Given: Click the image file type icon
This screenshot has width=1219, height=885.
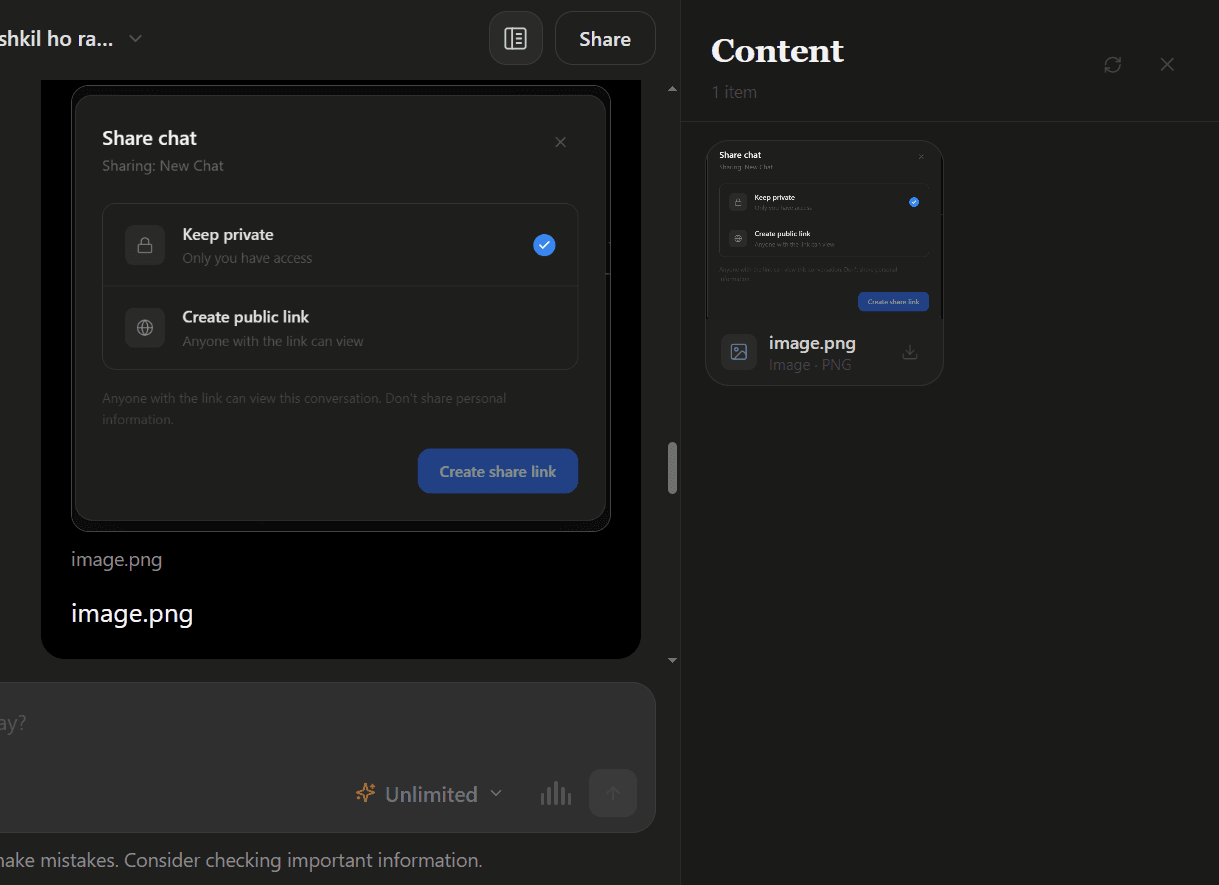Looking at the screenshot, I should click(739, 352).
